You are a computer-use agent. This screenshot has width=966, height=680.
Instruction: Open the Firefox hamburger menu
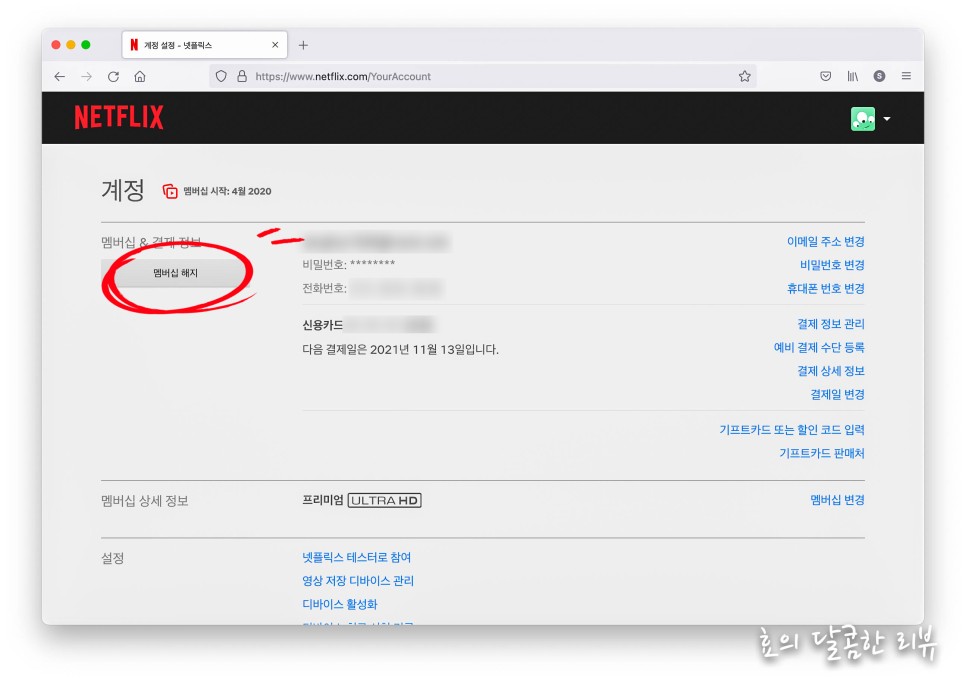pos(906,76)
